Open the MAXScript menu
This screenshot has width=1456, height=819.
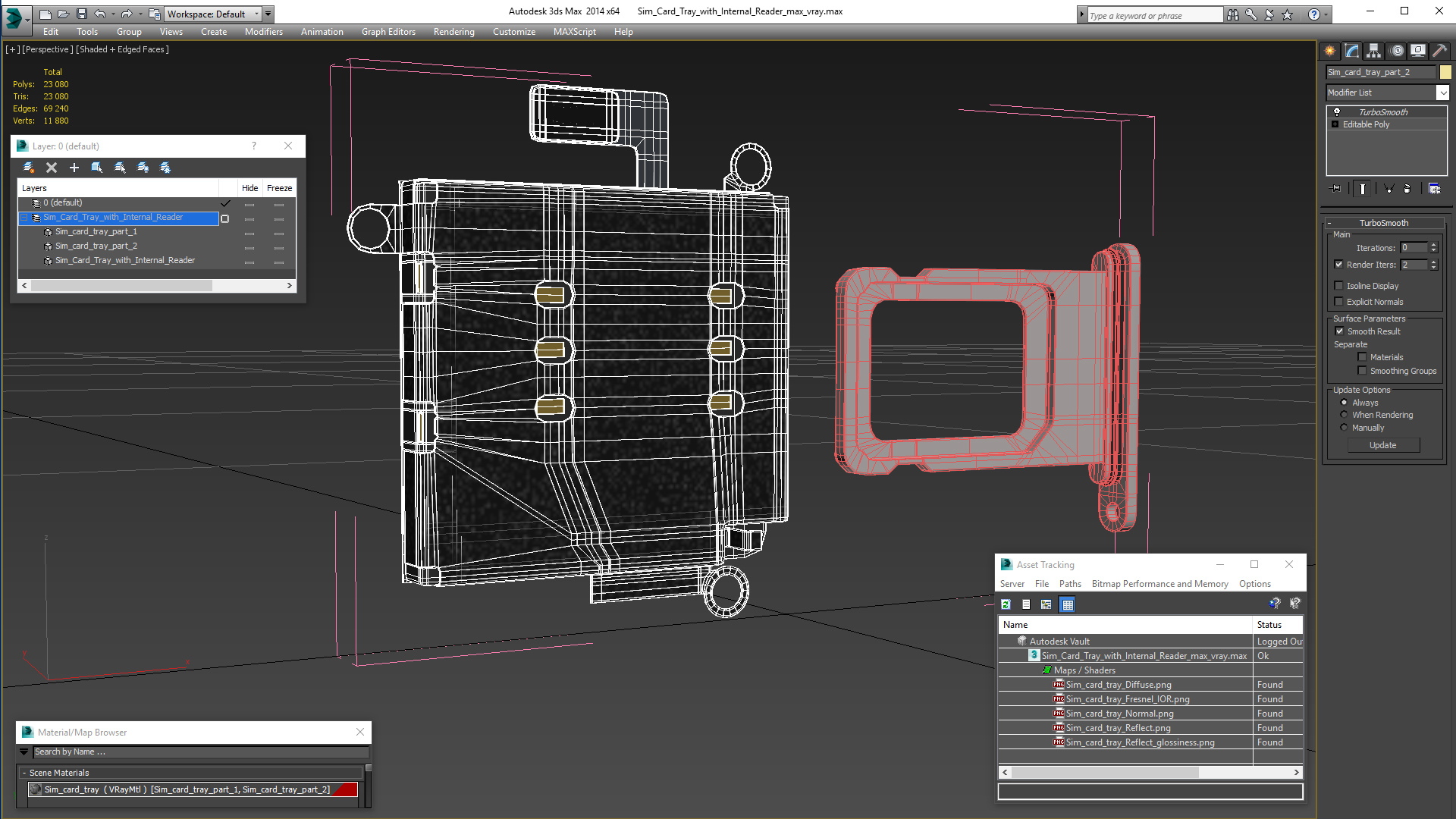[574, 32]
